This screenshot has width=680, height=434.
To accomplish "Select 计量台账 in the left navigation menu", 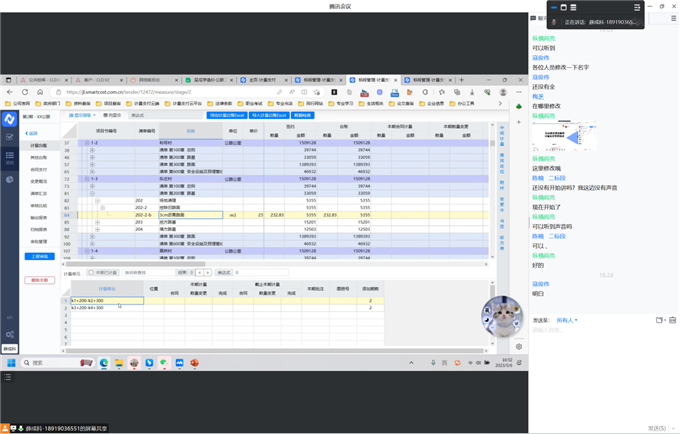I will point(38,146).
